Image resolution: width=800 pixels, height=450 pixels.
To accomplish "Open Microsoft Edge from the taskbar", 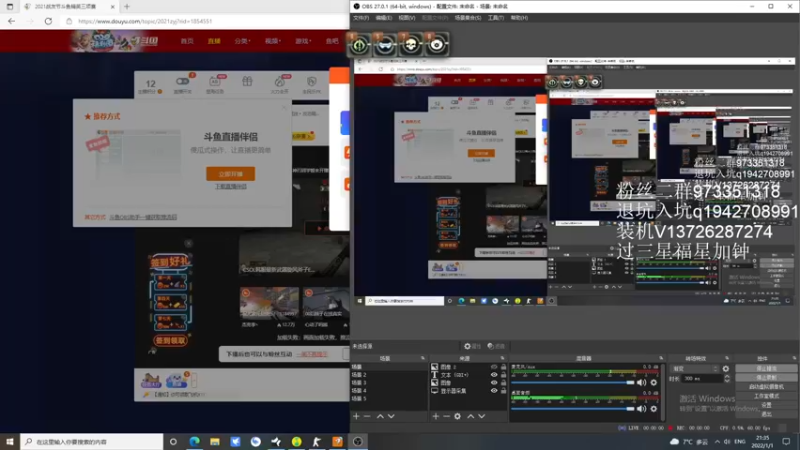I will tap(194, 442).
